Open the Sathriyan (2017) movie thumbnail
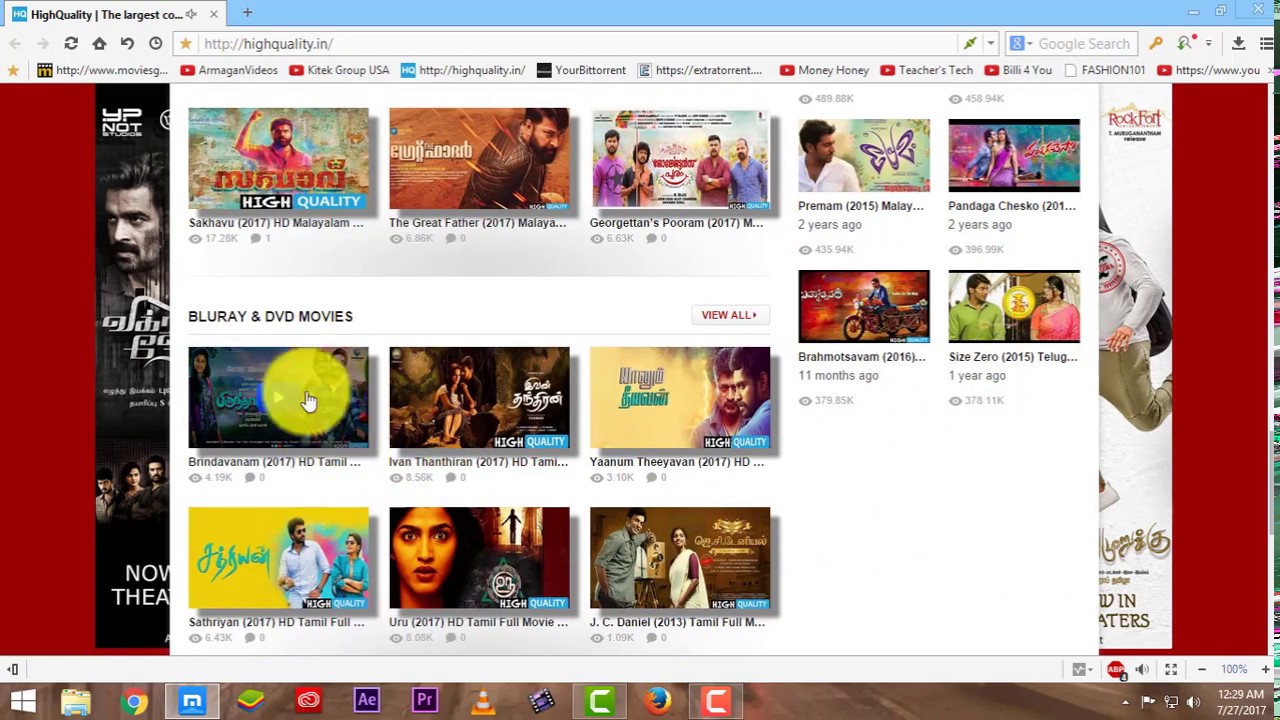 pos(278,558)
